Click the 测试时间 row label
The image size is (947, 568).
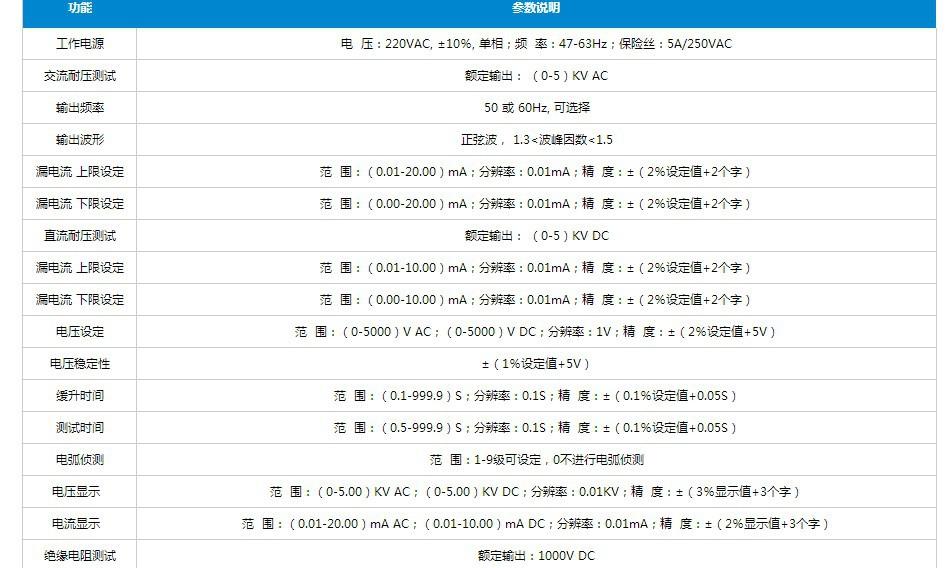[x=80, y=428]
